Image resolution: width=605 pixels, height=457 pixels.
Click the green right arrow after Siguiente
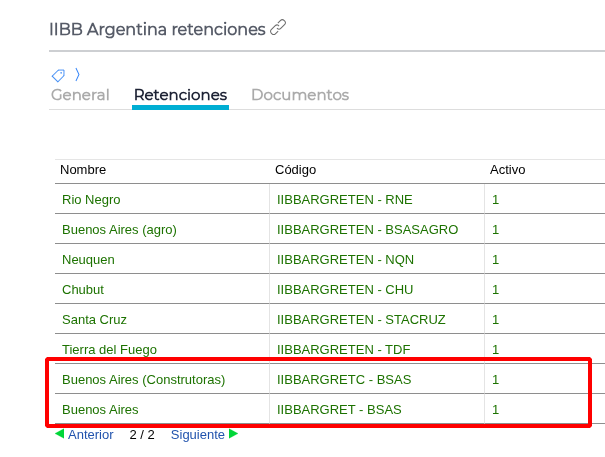click(234, 435)
